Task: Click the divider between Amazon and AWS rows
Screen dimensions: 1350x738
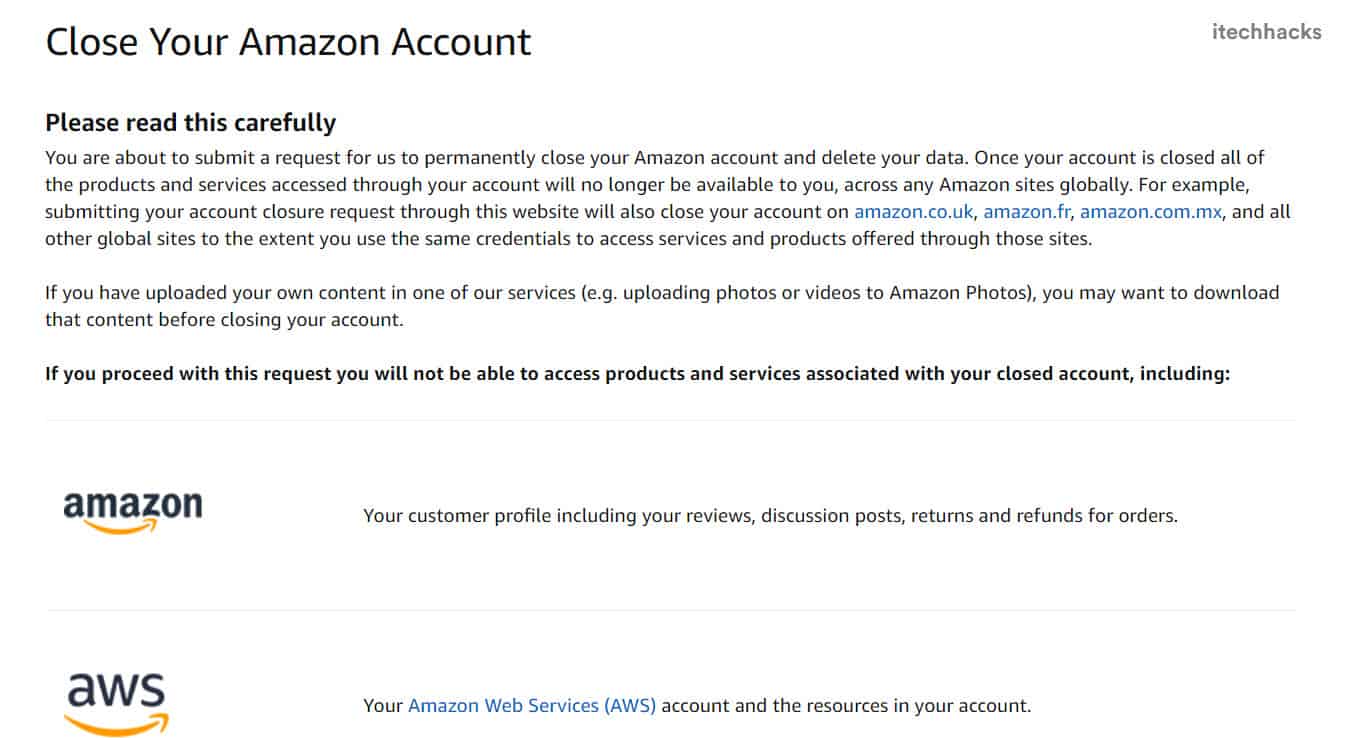Action: pos(670,610)
